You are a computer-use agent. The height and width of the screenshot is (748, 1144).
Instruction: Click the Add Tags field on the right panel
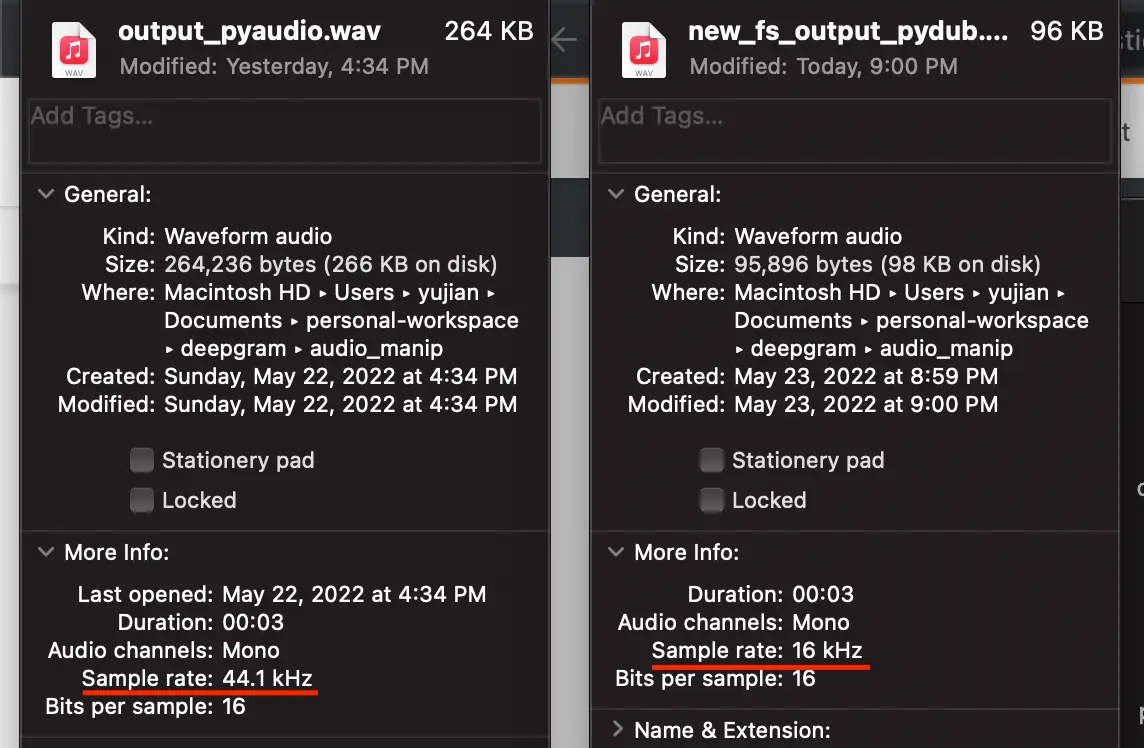tap(854, 130)
